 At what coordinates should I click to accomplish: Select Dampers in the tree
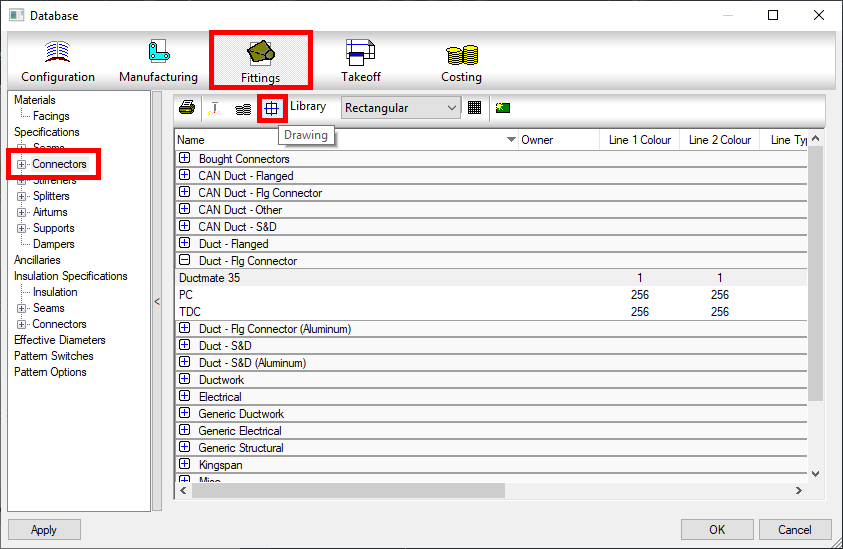(53, 244)
